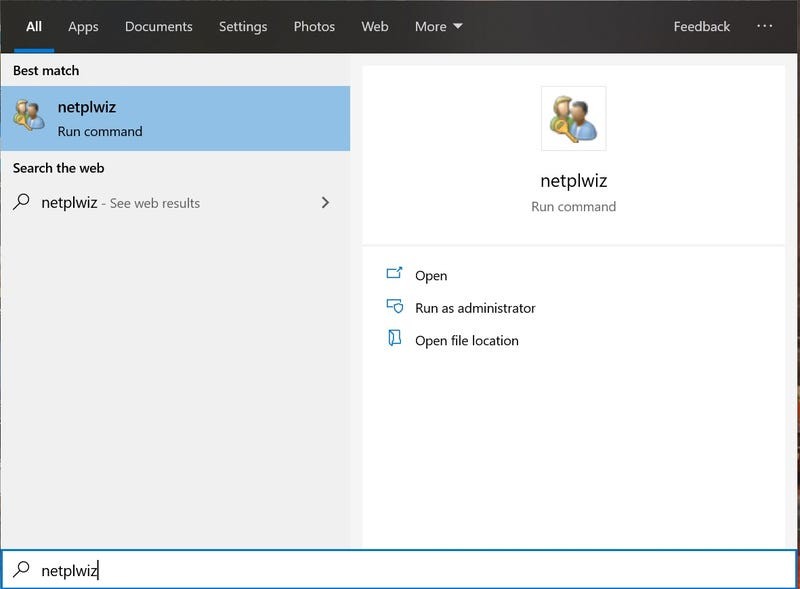Viewport: 800px width, 589px height.
Task: Switch to the Apps tab
Action: point(83,26)
